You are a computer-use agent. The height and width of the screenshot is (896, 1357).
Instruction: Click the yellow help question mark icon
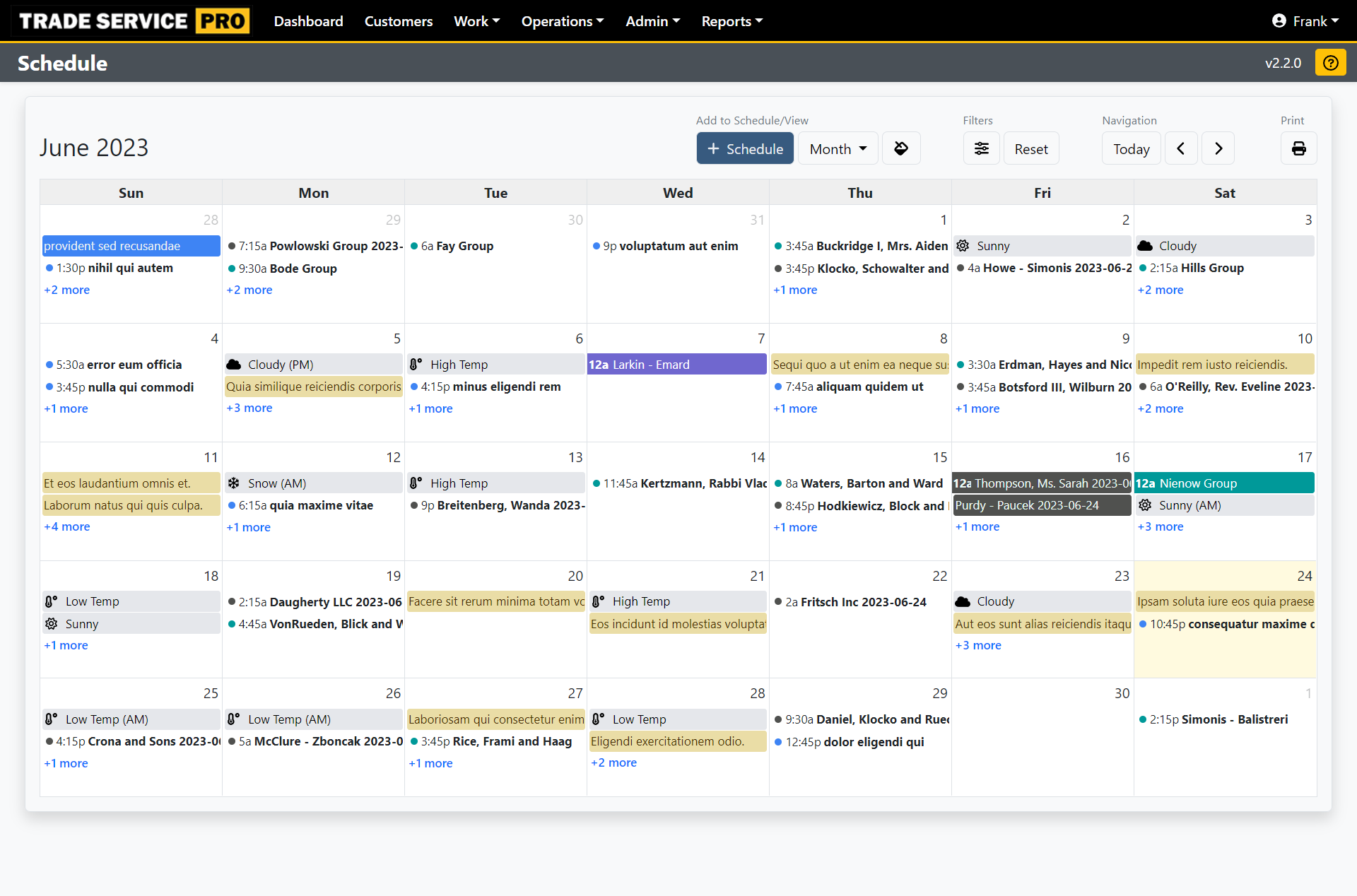click(1330, 63)
